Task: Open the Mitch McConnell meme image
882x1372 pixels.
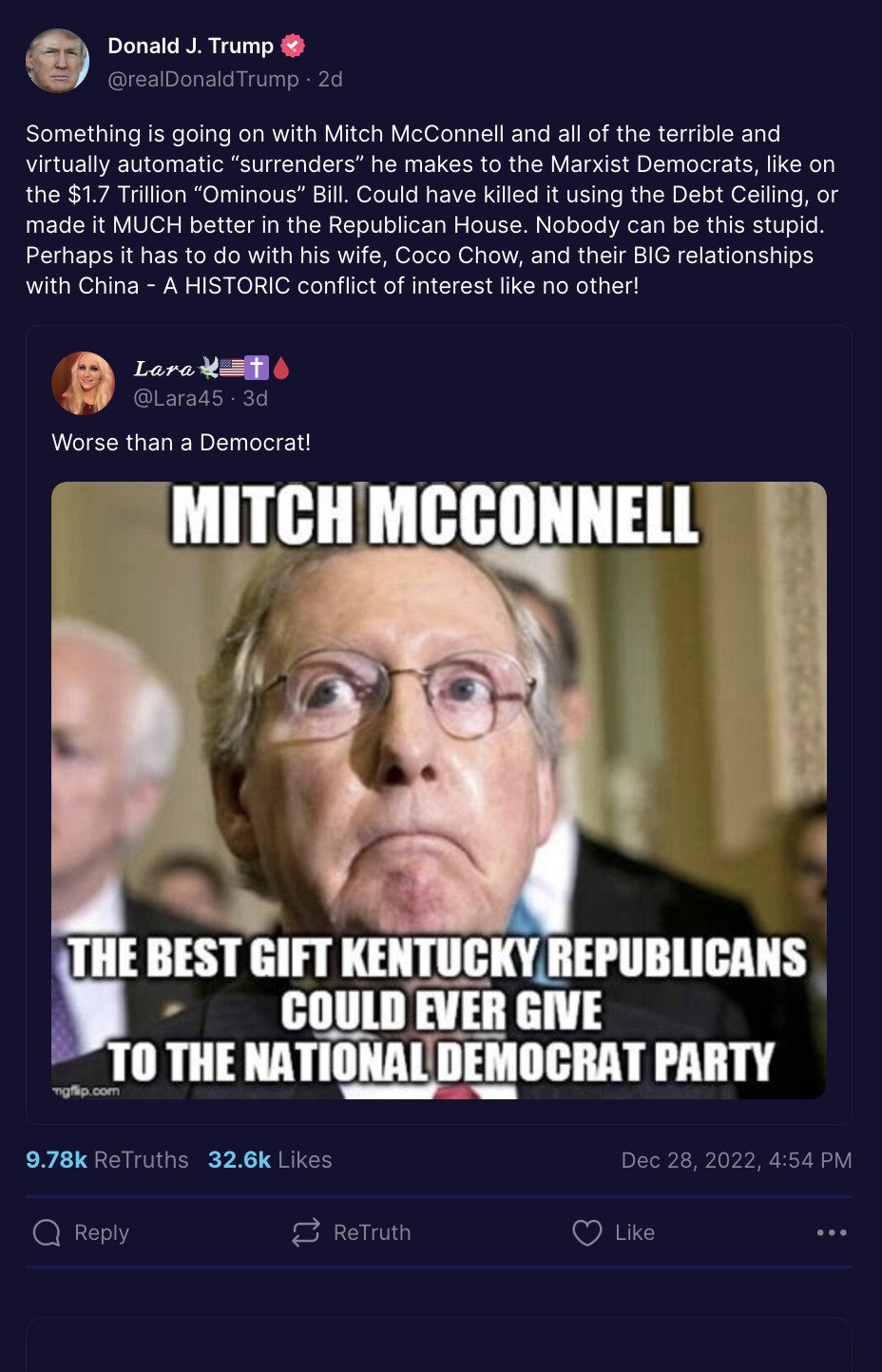Action: pyautogui.click(x=439, y=791)
